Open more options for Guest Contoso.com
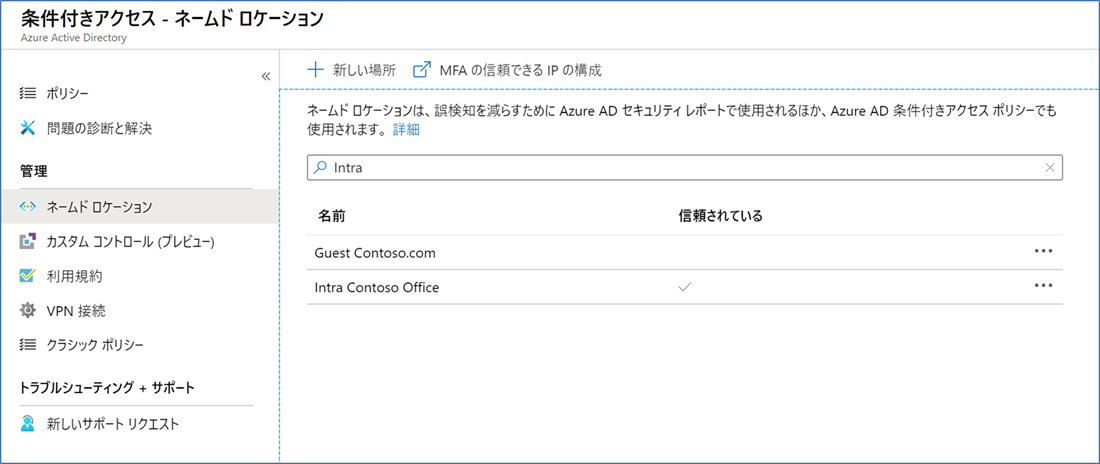 pos(1044,252)
